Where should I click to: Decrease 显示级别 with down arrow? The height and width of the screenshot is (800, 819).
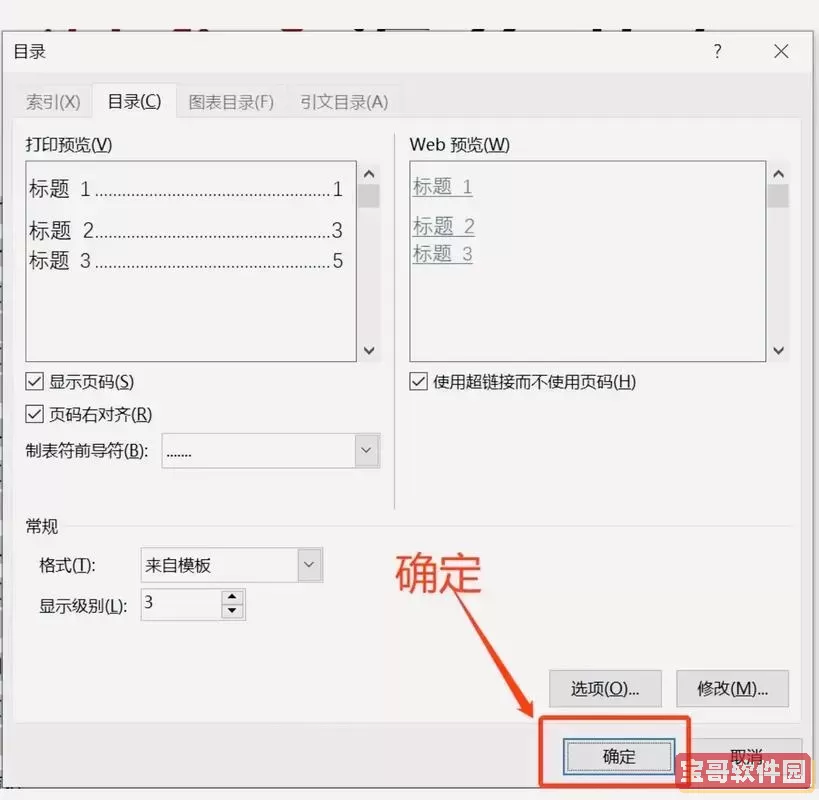tap(232, 611)
